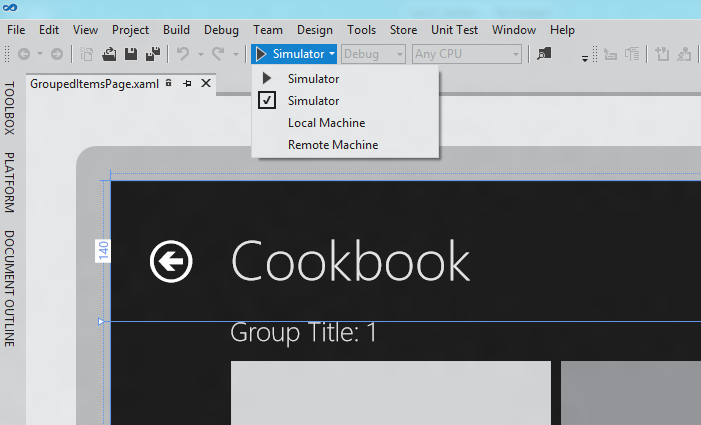
Task: Click the row divider triangle marker on designer
Action: point(101,321)
